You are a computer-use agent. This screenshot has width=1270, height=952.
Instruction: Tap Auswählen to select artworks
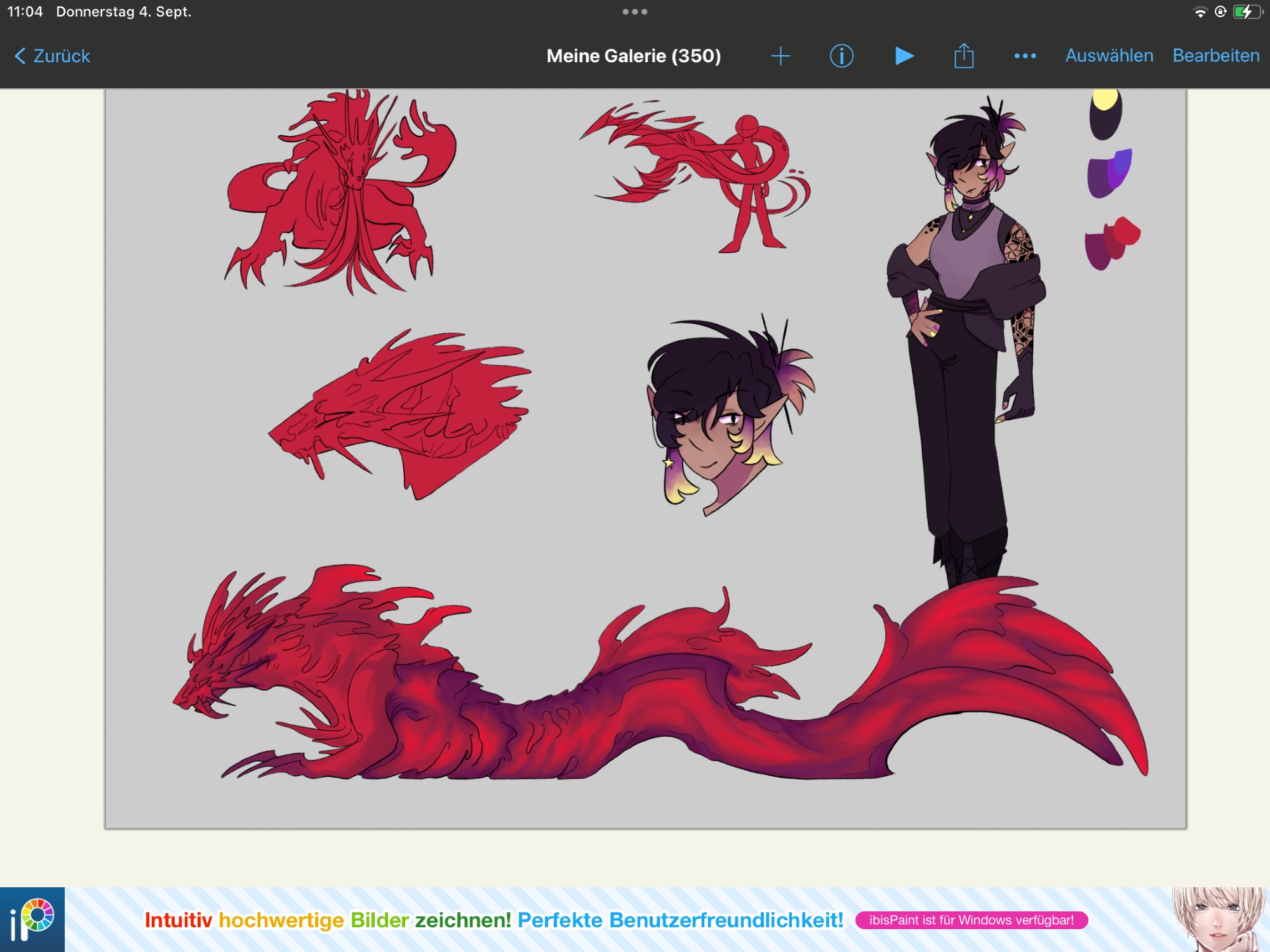[1109, 56]
